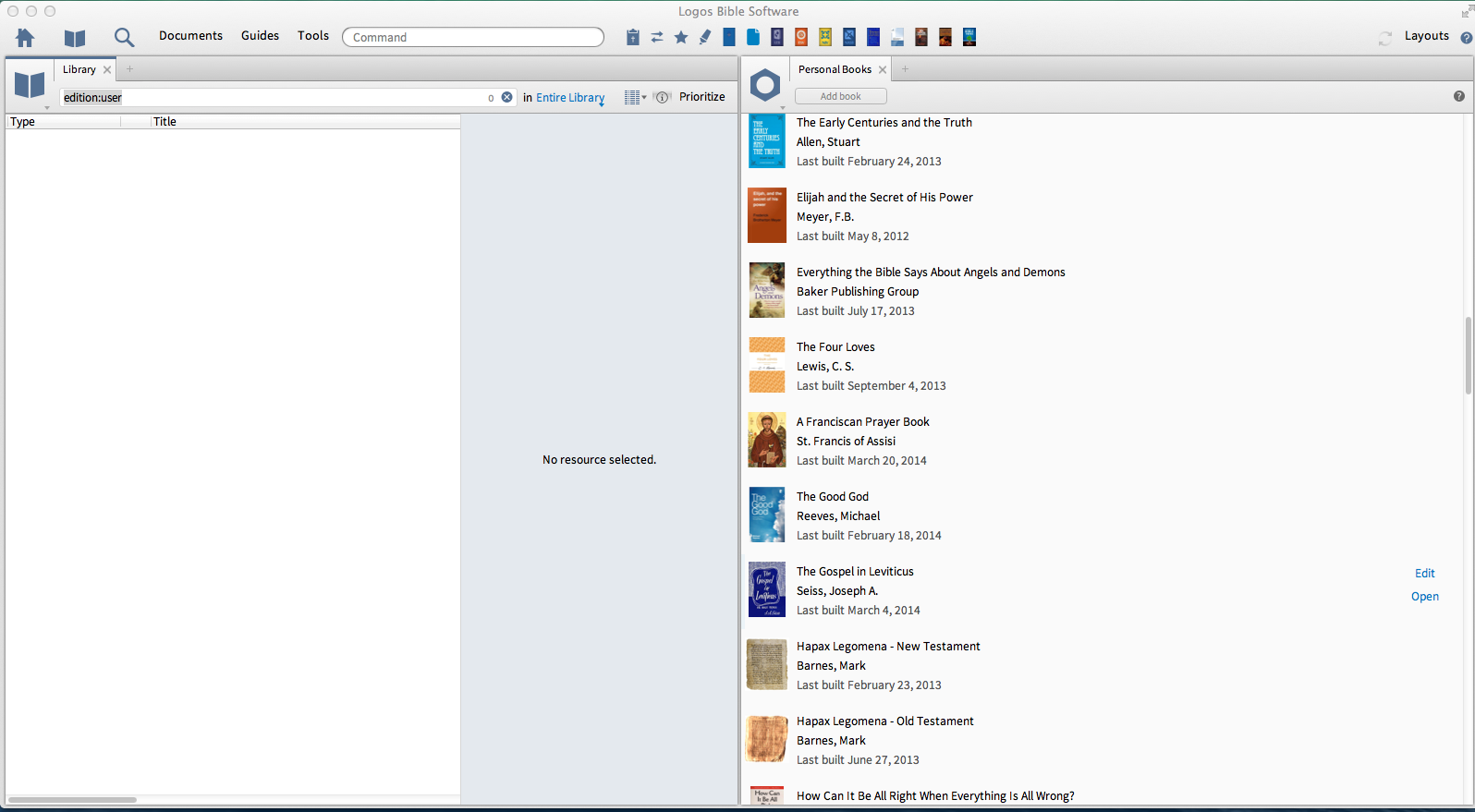The image size is (1475, 812).
Task: Sort library by Type column header
Action: [x=63, y=121]
